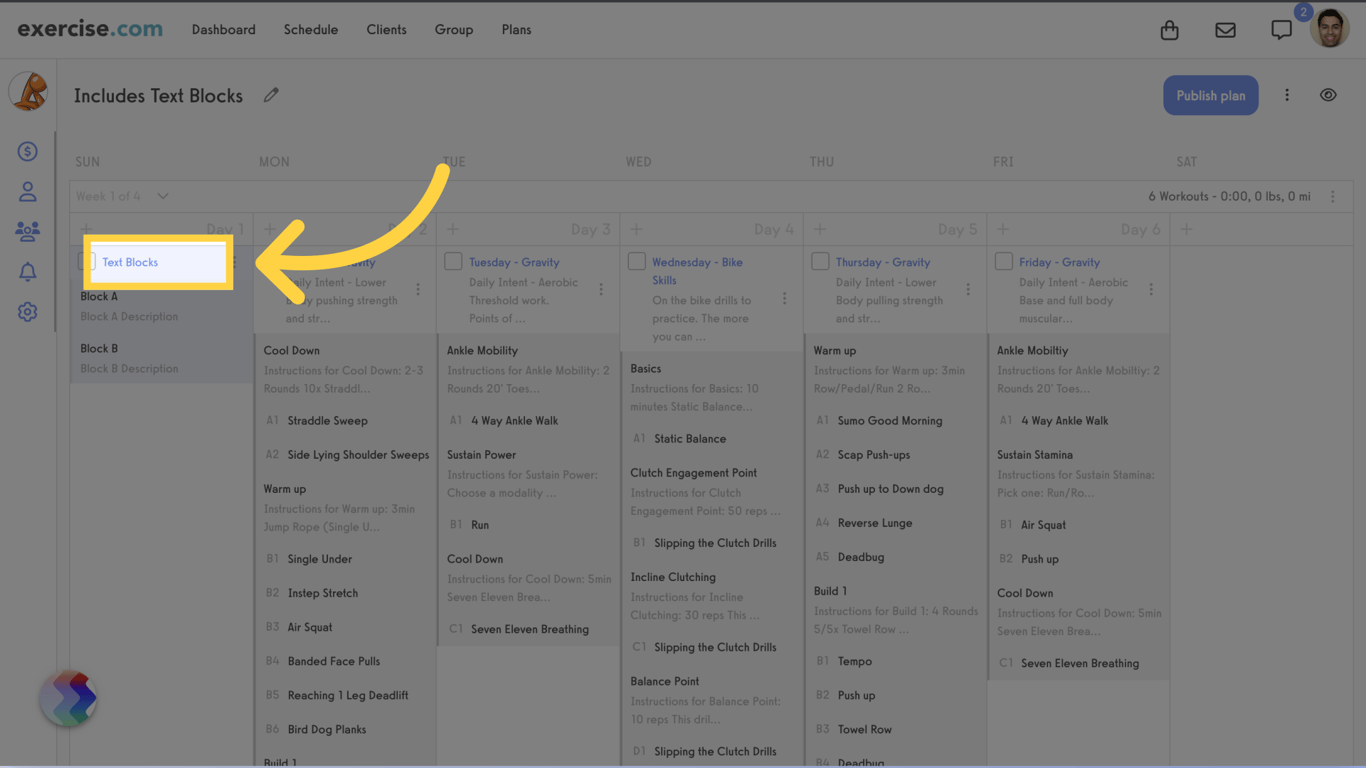This screenshot has width=1366, height=768.
Task: Open the dollar payments sidebar icon
Action: click(28, 151)
